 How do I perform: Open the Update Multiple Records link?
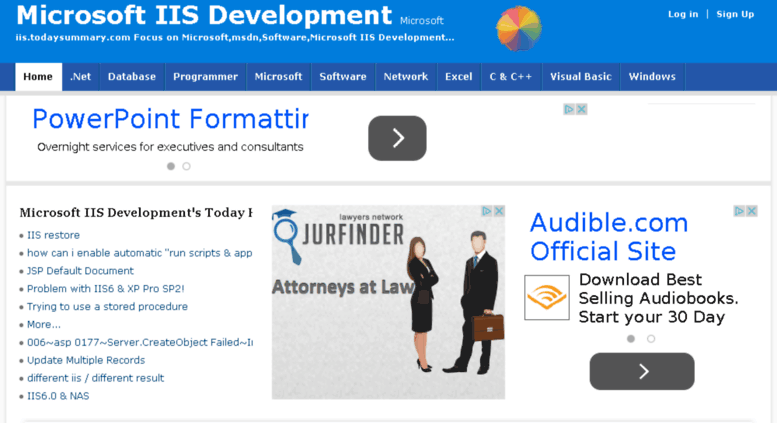86,360
